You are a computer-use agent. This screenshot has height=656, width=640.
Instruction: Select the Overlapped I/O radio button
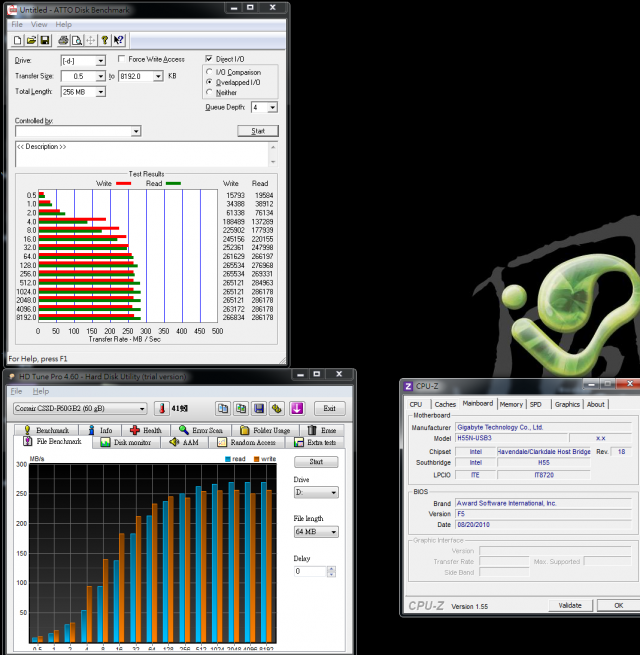tap(209, 82)
